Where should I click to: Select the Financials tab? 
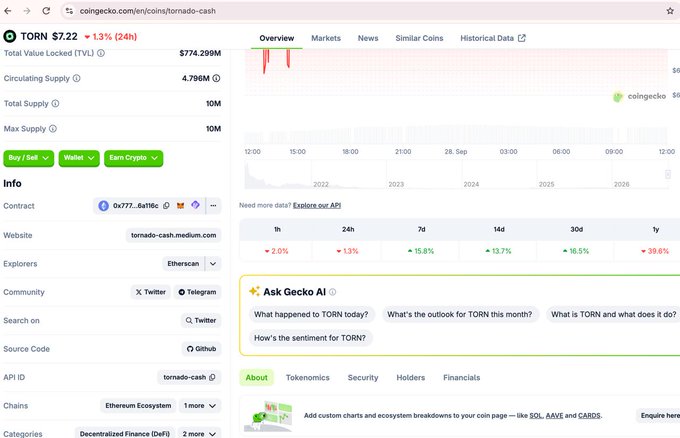coord(461,378)
